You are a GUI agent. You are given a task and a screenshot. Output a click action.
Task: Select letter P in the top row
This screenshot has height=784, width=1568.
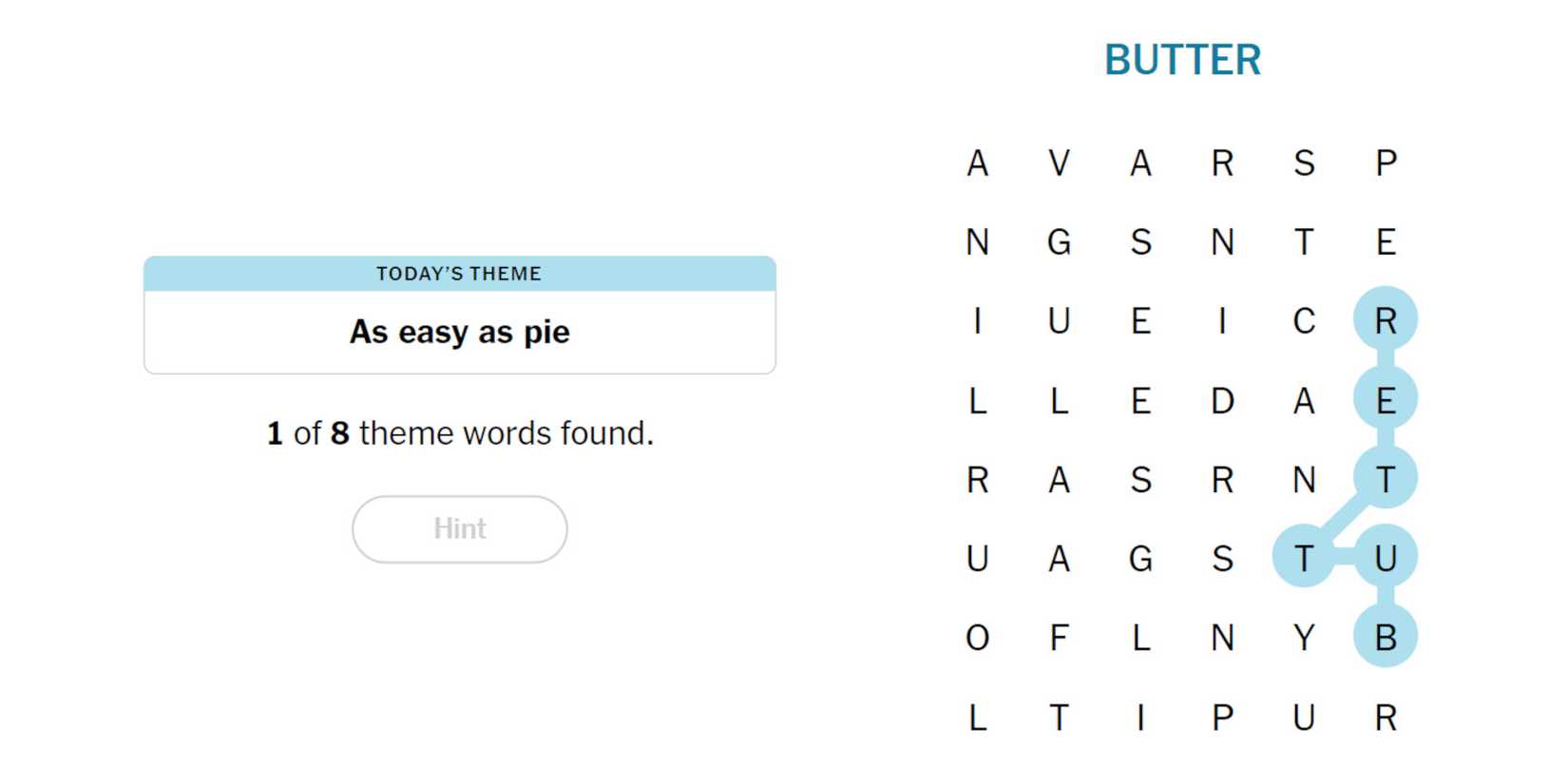[1386, 163]
